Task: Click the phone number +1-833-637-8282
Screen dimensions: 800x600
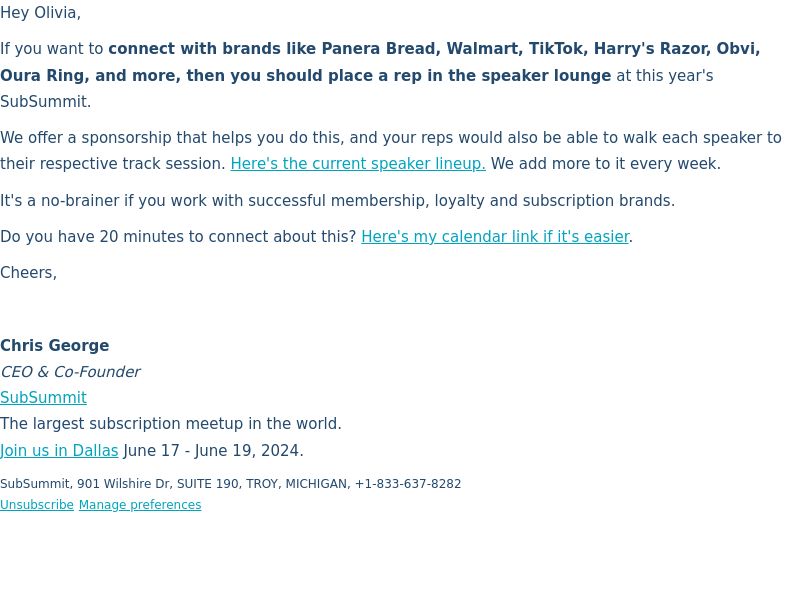Action: pyautogui.click(x=408, y=484)
